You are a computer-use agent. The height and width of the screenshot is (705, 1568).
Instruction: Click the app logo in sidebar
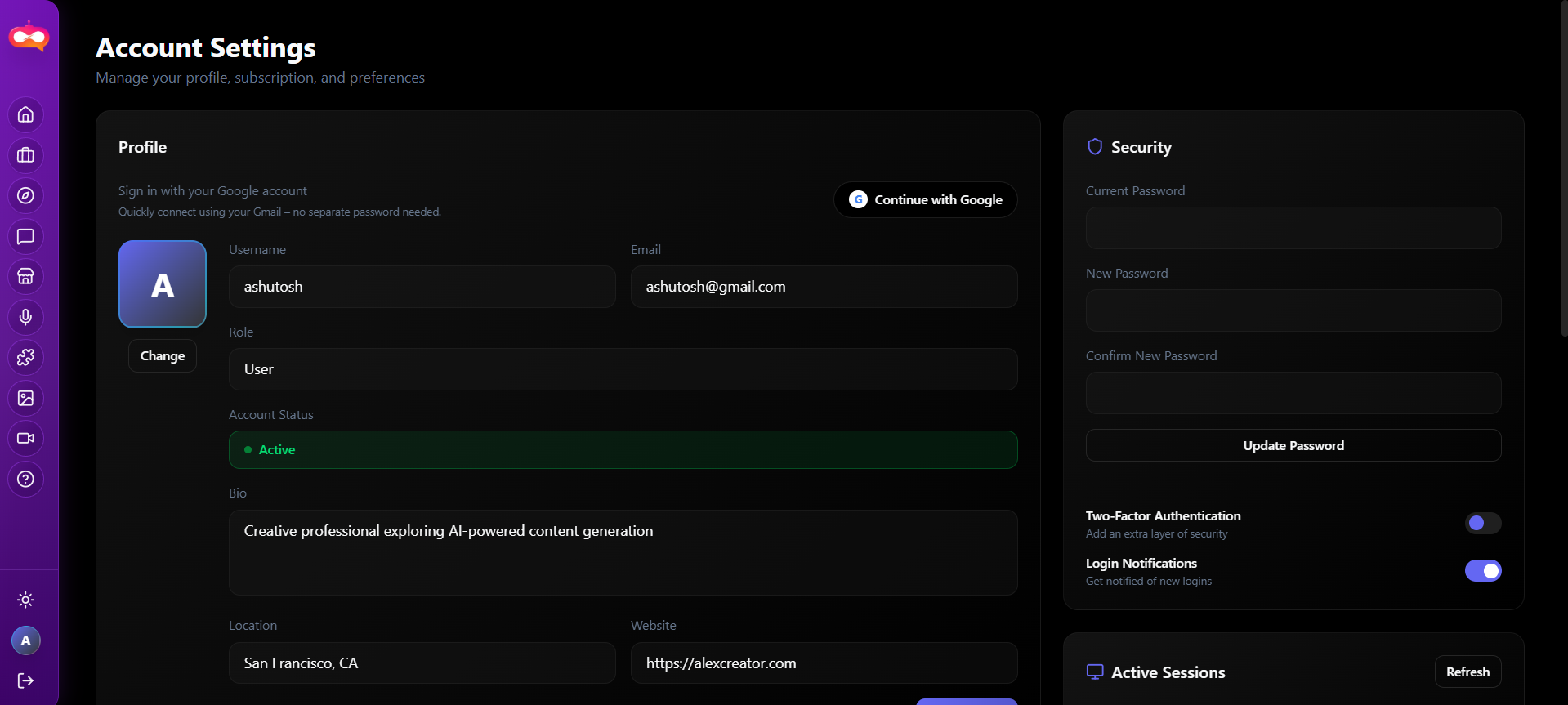(x=29, y=37)
